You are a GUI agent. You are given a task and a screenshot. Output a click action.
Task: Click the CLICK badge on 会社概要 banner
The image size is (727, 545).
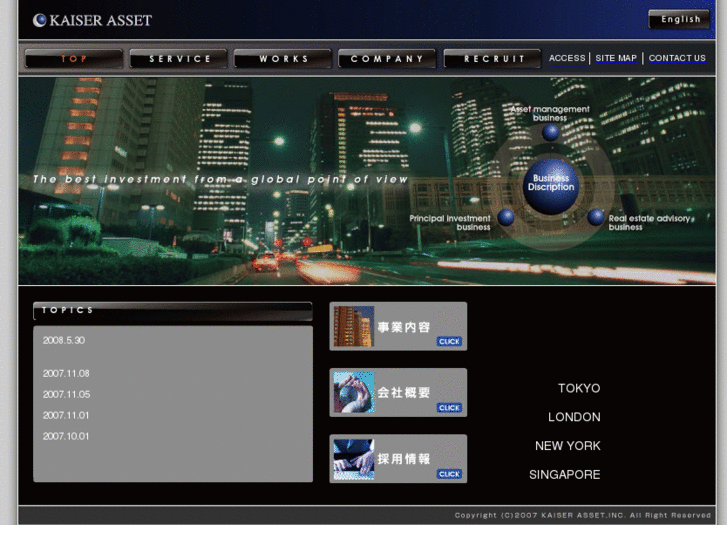(x=449, y=407)
